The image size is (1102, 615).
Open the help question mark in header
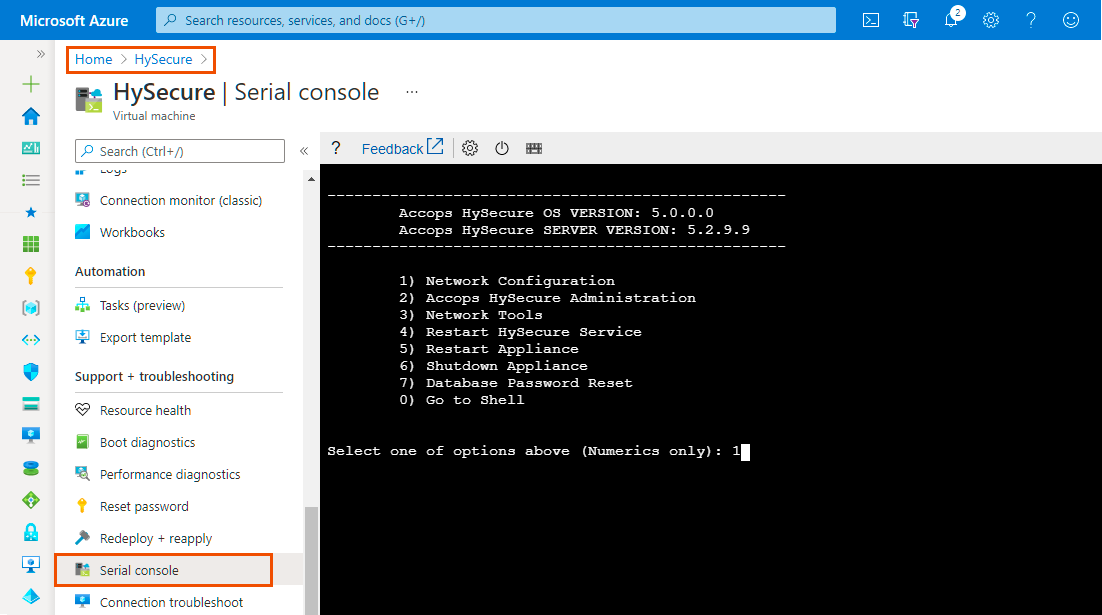click(x=1031, y=20)
